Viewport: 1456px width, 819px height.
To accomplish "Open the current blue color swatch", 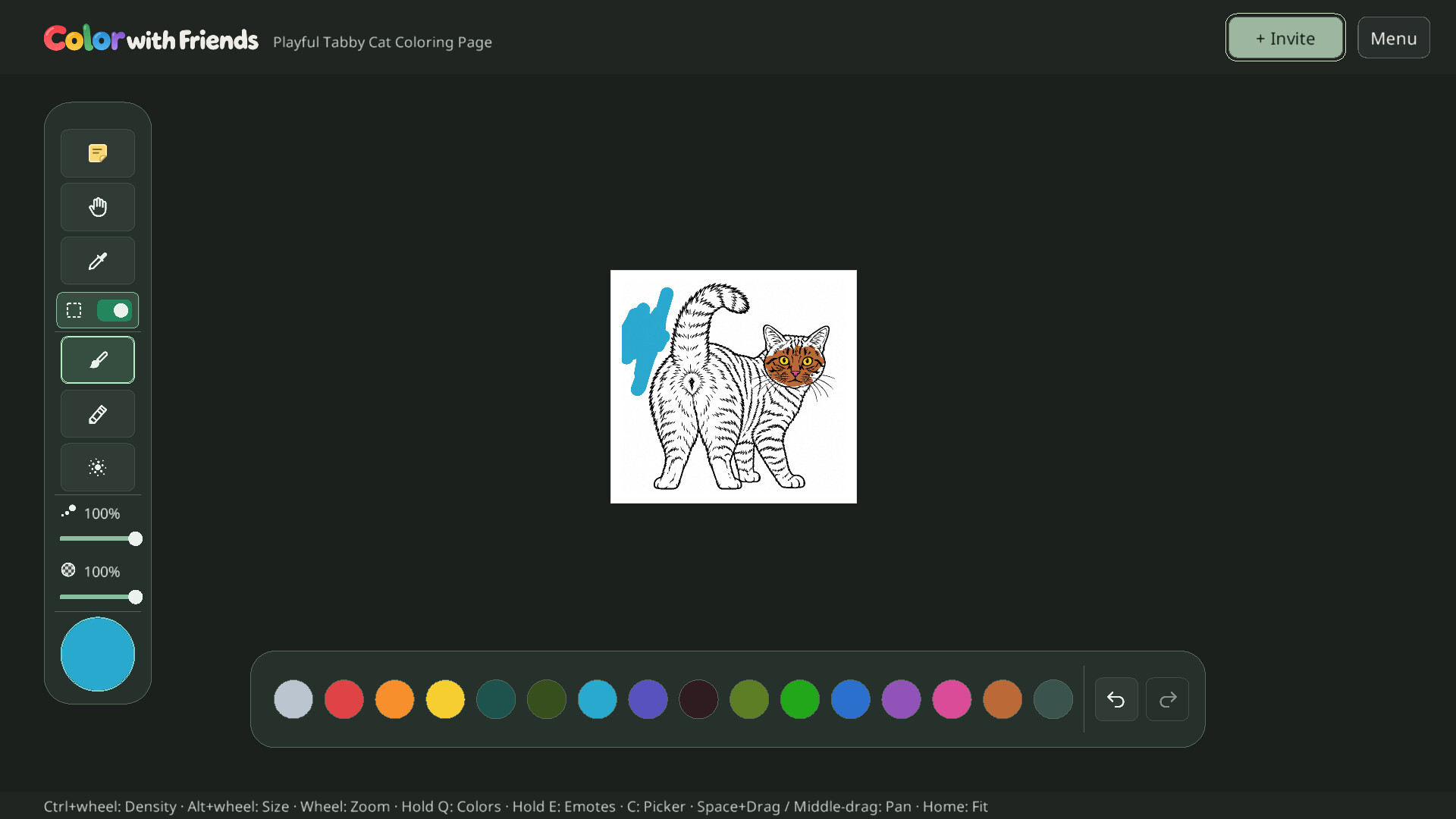I will [98, 654].
